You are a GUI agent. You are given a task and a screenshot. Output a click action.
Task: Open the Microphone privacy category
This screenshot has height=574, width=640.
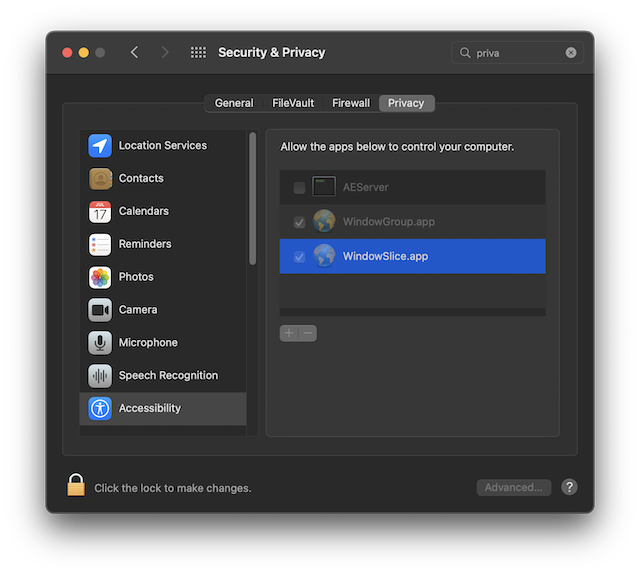147,343
